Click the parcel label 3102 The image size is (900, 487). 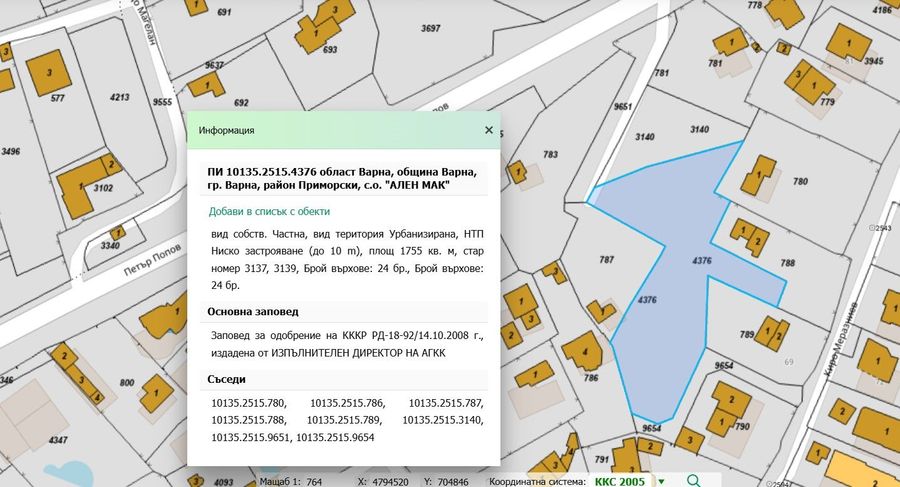(x=103, y=188)
